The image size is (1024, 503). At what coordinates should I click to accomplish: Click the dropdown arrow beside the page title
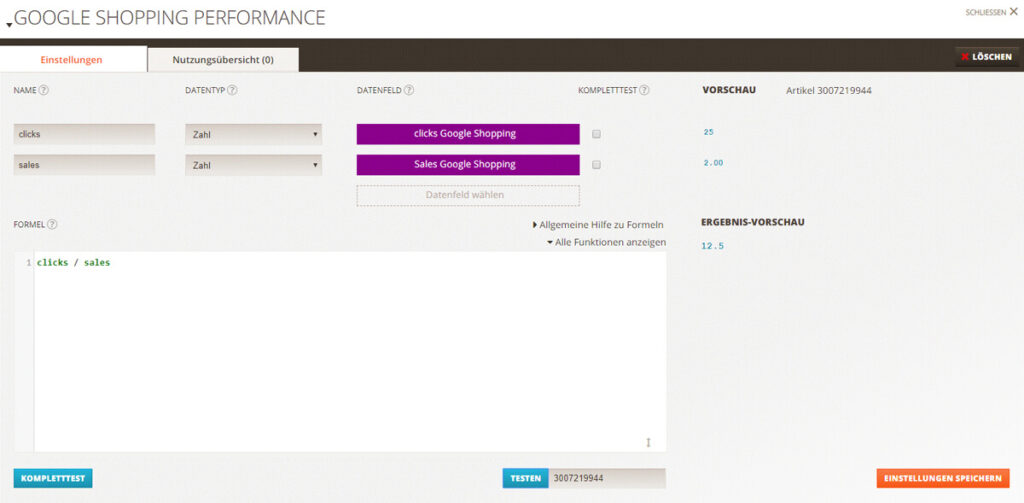(x=9, y=25)
